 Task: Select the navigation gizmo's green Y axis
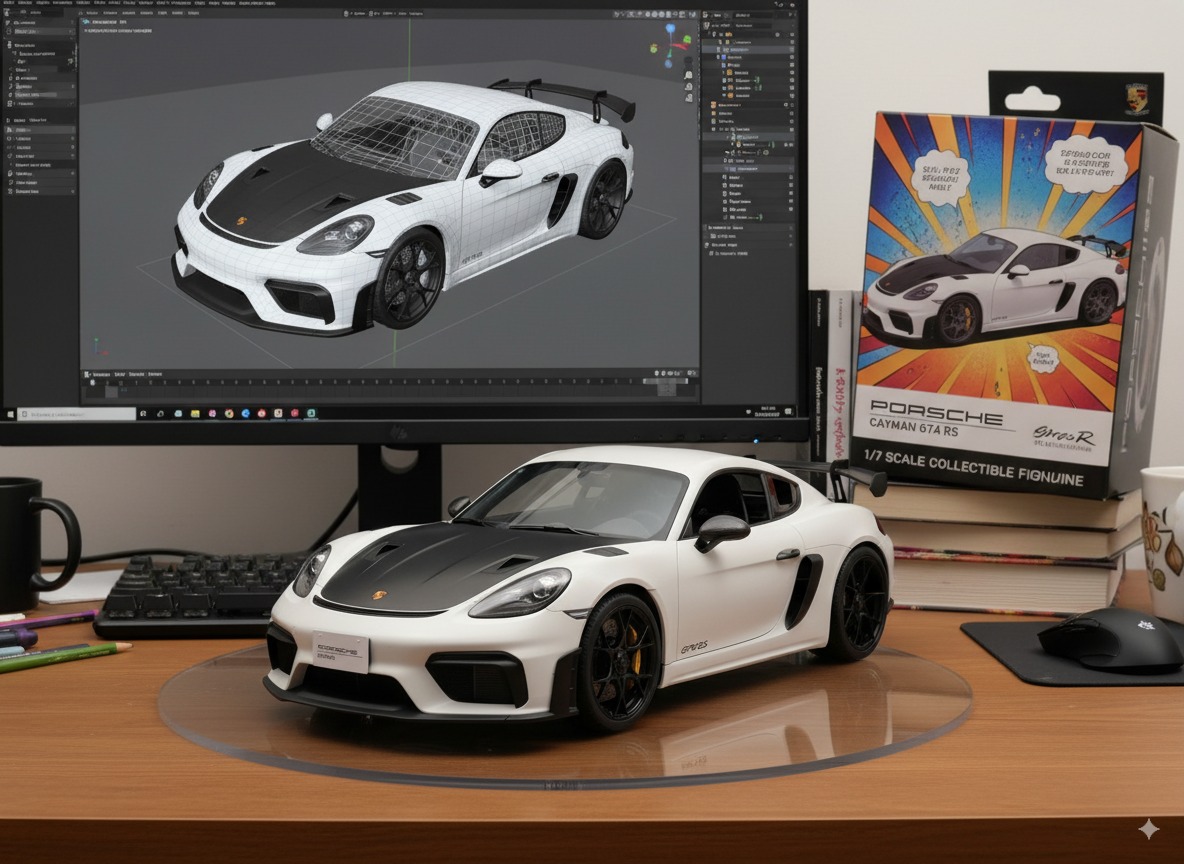686,38
